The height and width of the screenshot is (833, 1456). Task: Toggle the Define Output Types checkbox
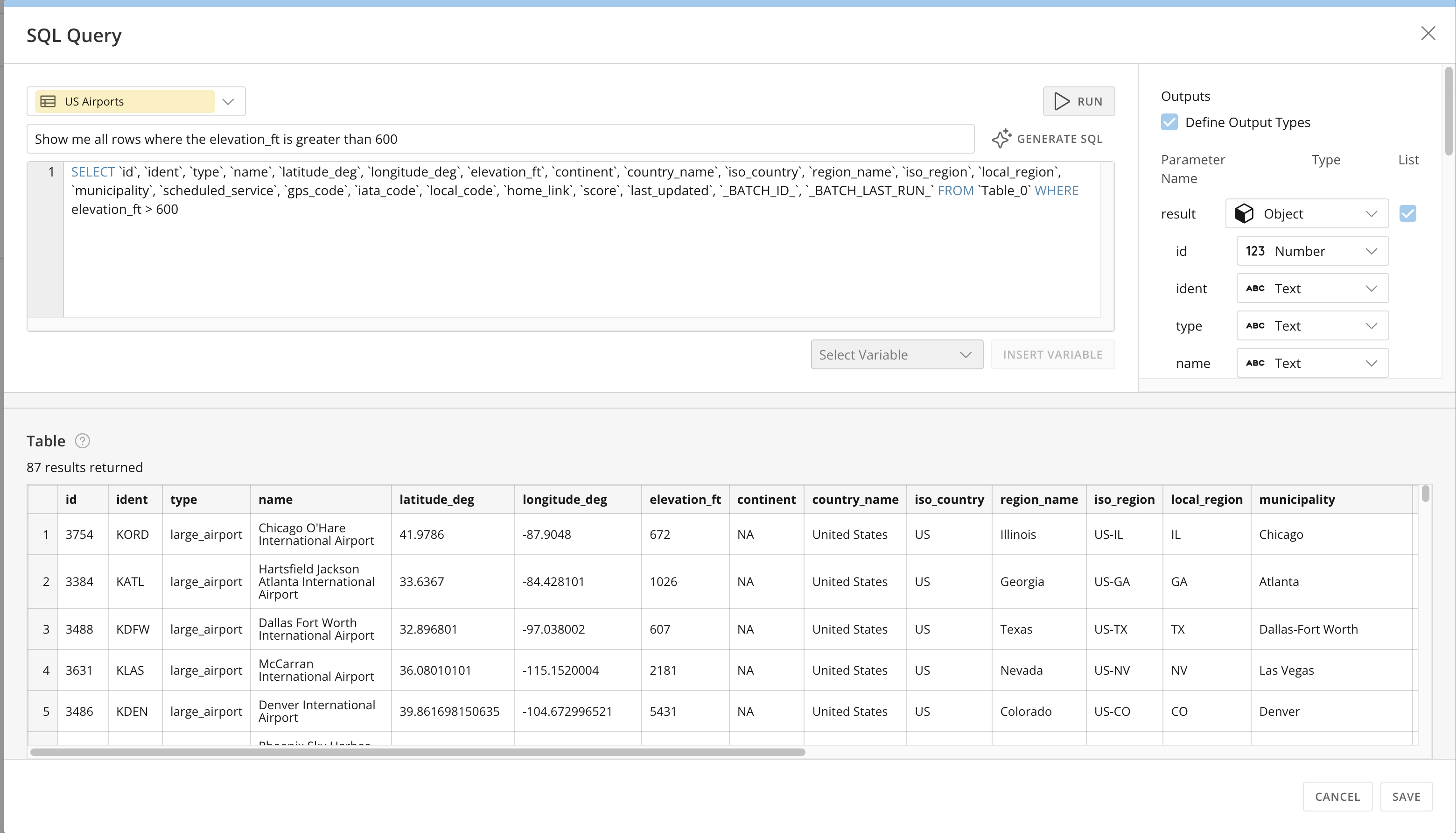1169,122
